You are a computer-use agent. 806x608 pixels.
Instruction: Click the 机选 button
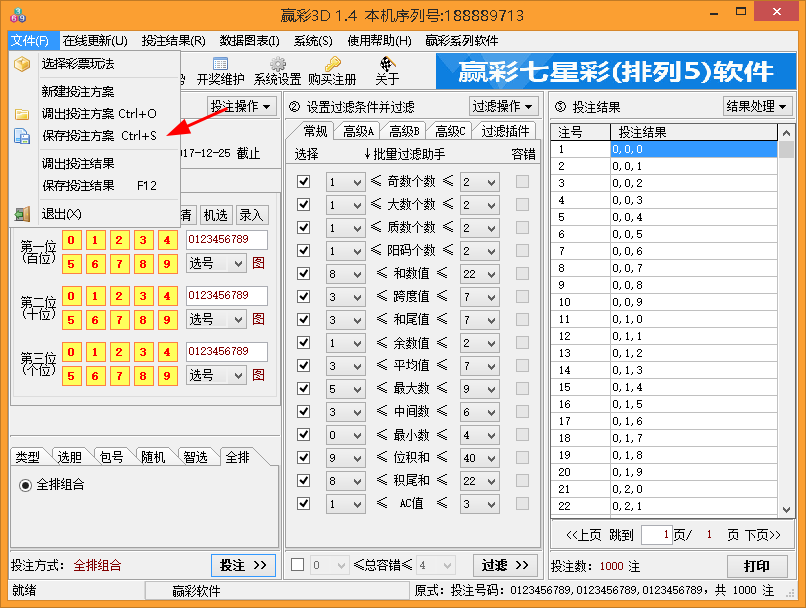[x=215, y=215]
